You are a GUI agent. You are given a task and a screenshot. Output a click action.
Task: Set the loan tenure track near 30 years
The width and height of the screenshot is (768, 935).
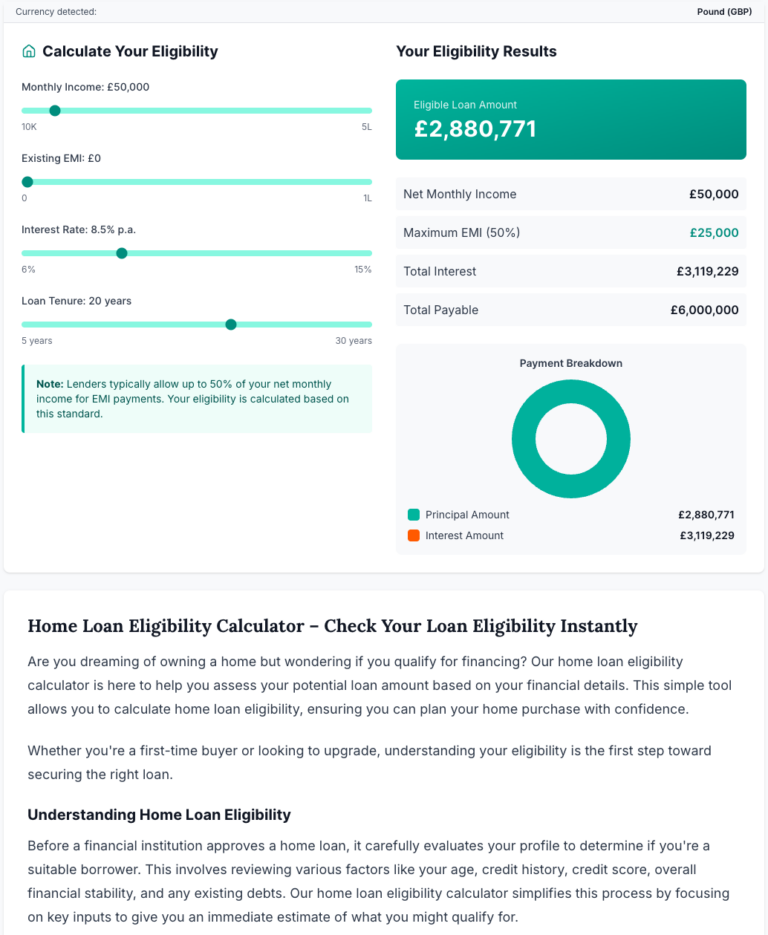(x=365, y=324)
